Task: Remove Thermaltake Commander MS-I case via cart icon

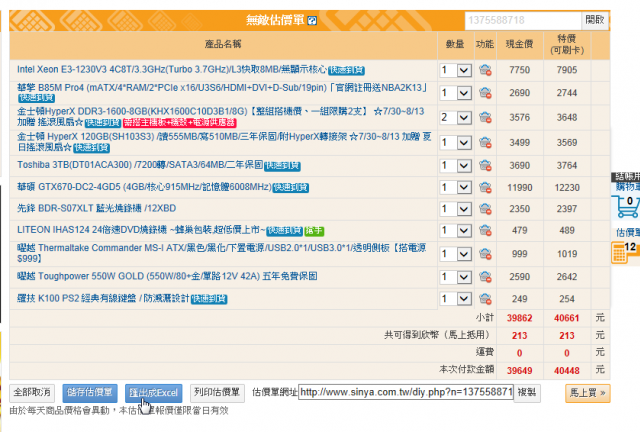Action: 485,254
